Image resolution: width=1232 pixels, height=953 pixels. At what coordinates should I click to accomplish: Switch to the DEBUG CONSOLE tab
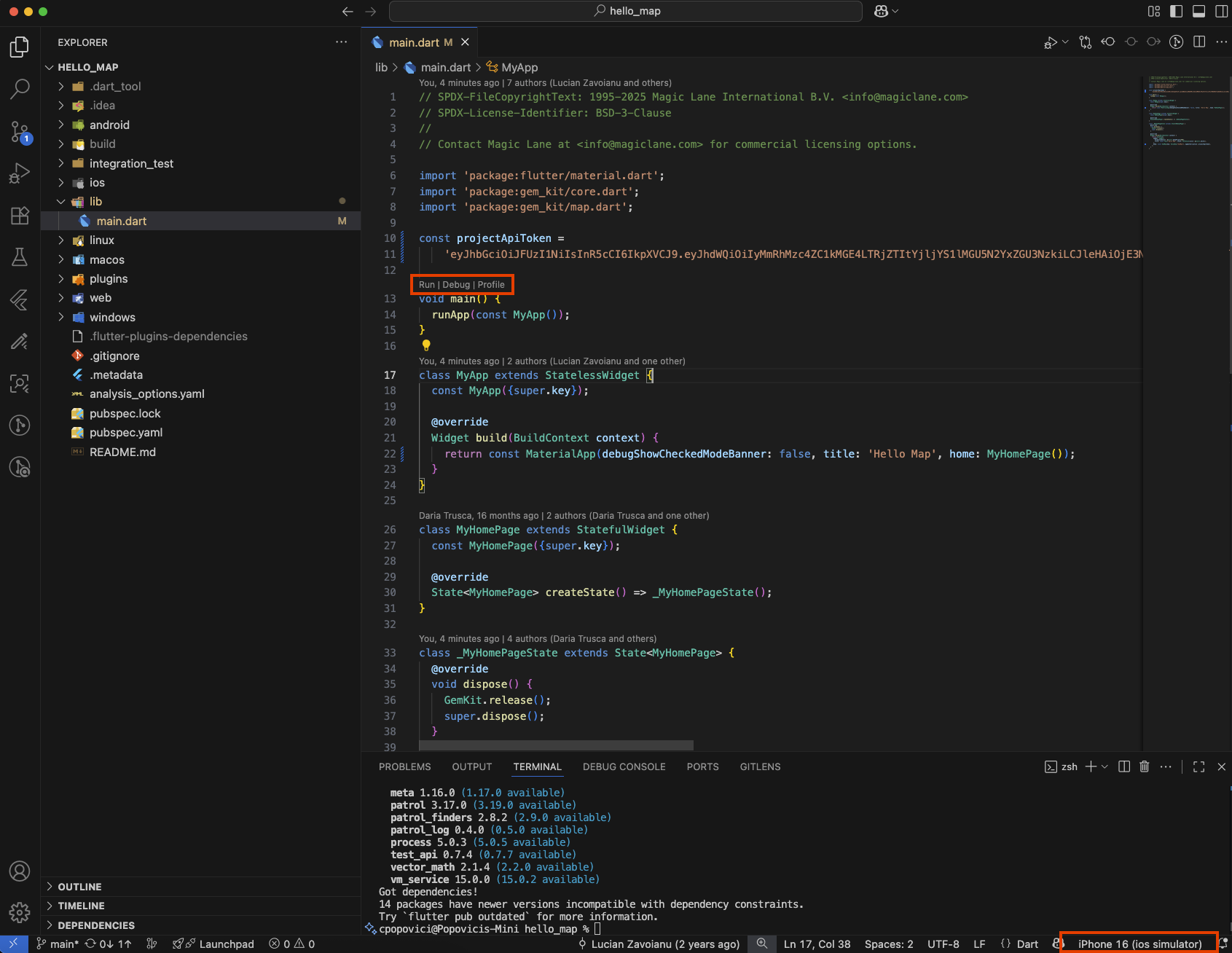coord(624,766)
